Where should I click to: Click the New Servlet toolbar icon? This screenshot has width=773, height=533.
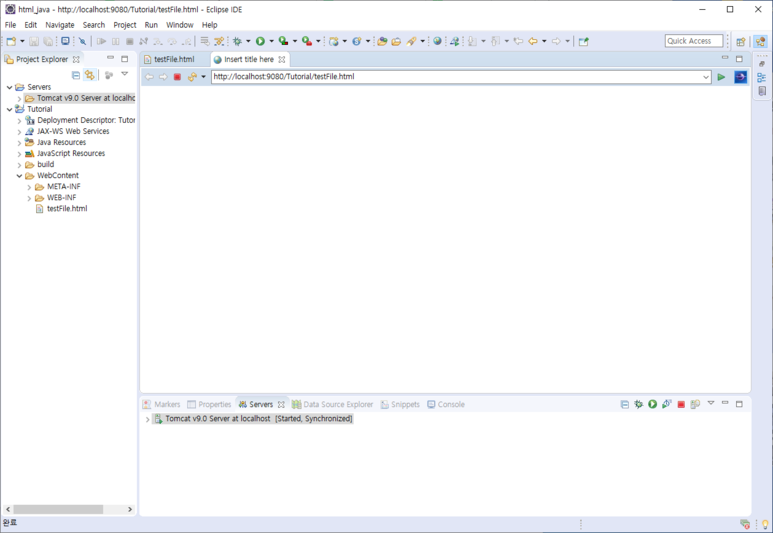pyautogui.click(x=357, y=41)
